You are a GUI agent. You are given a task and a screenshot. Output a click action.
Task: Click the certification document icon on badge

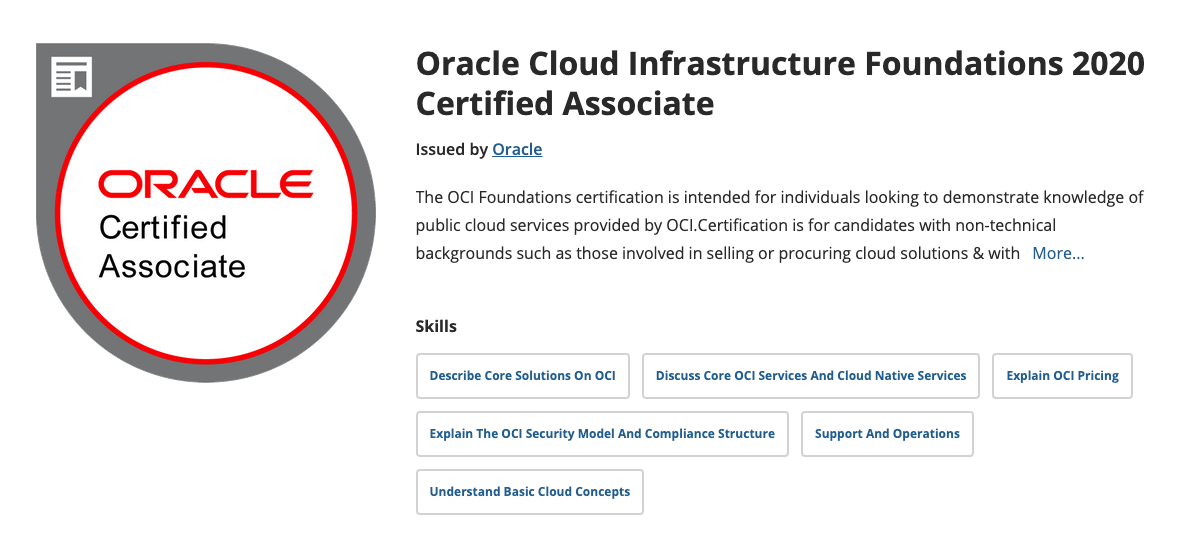click(x=72, y=76)
